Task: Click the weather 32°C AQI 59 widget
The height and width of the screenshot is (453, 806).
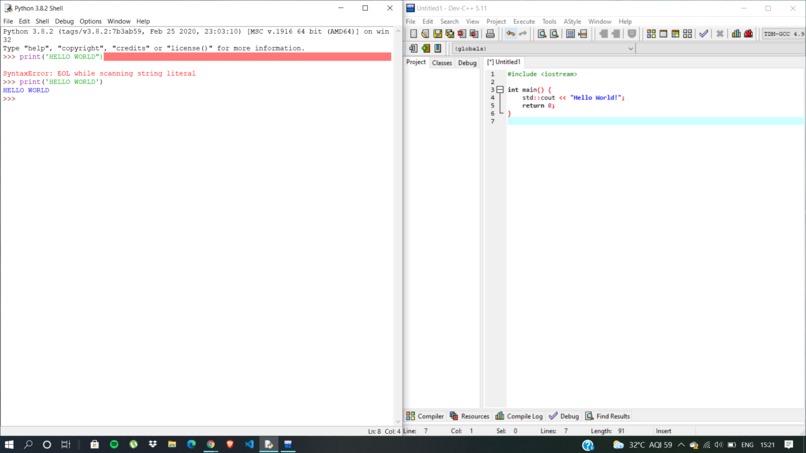Action: coord(643,445)
